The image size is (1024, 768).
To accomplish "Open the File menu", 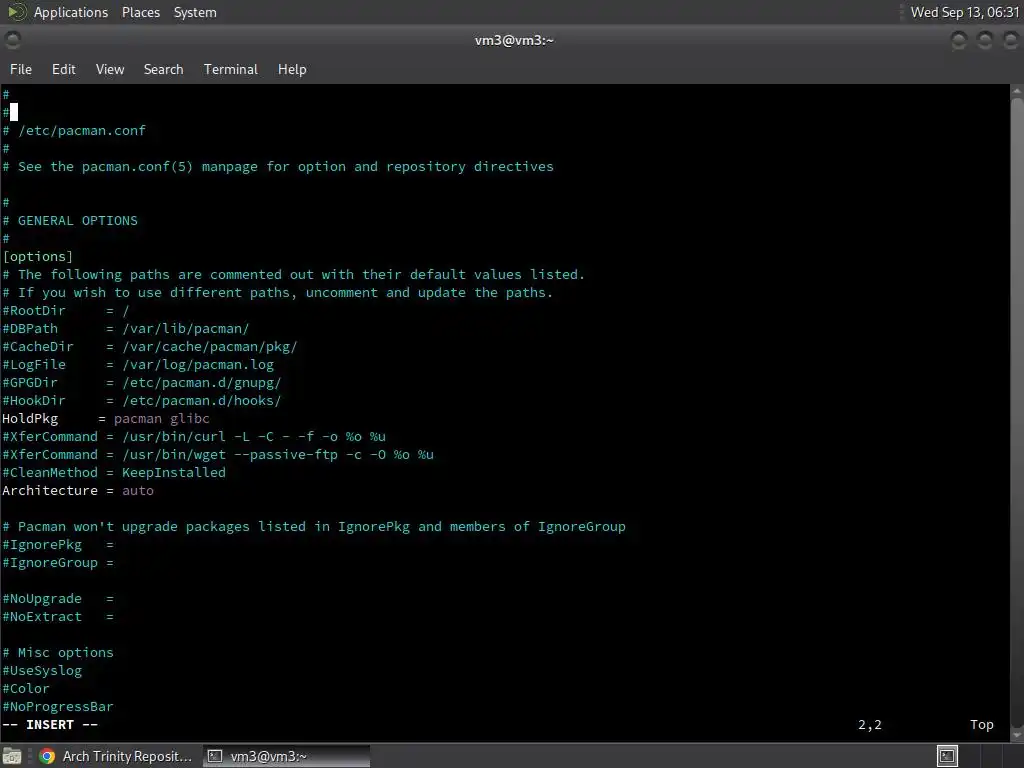I will click(21, 69).
